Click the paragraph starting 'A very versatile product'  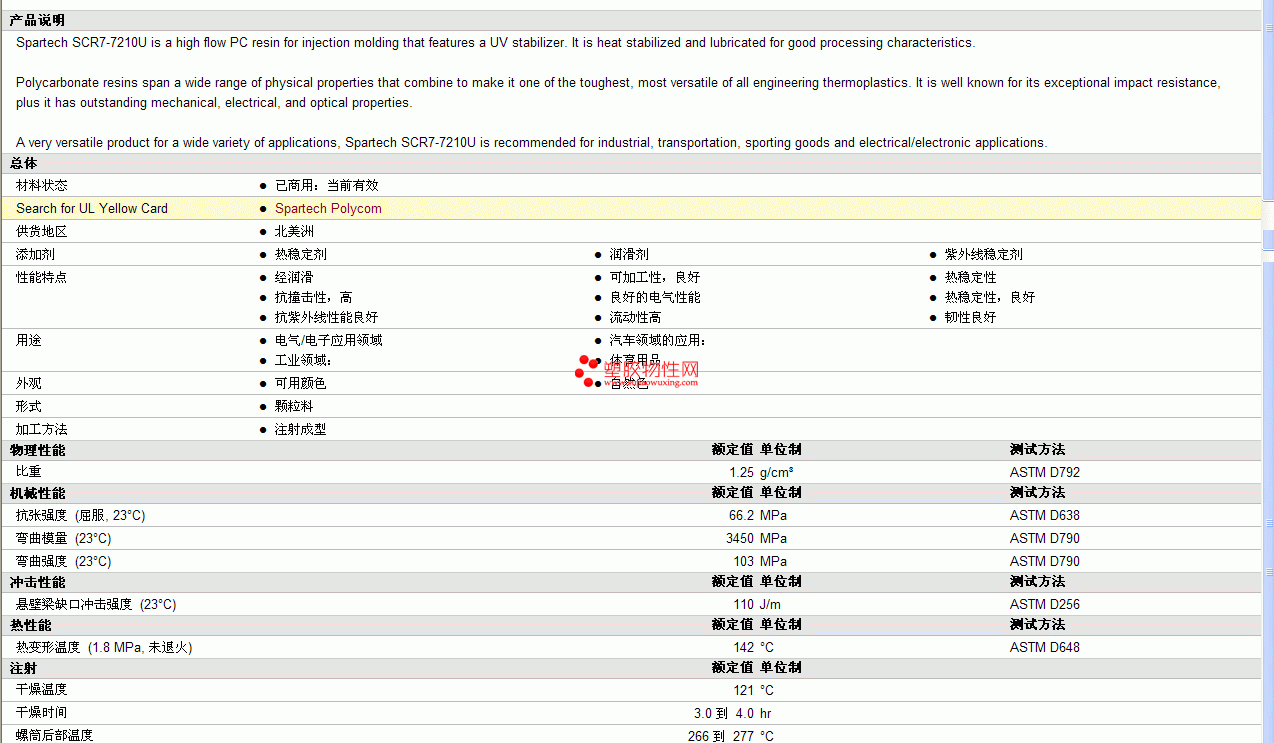[x=531, y=143]
